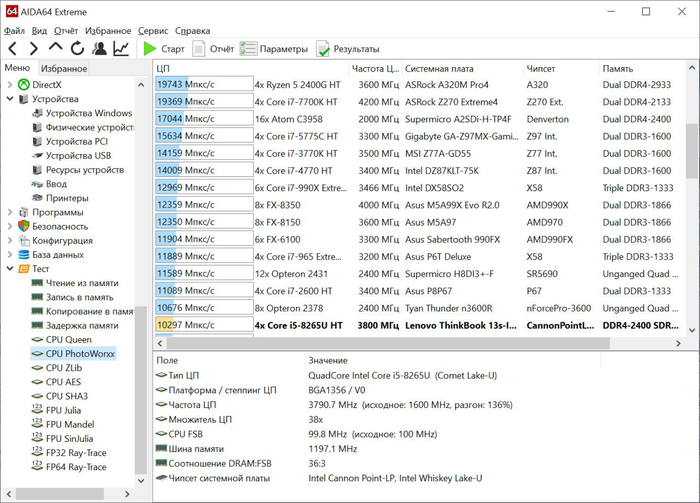Screen dimensions: 700x503
Task: Click the FPU Julia 123 icon
Action: tap(38, 410)
